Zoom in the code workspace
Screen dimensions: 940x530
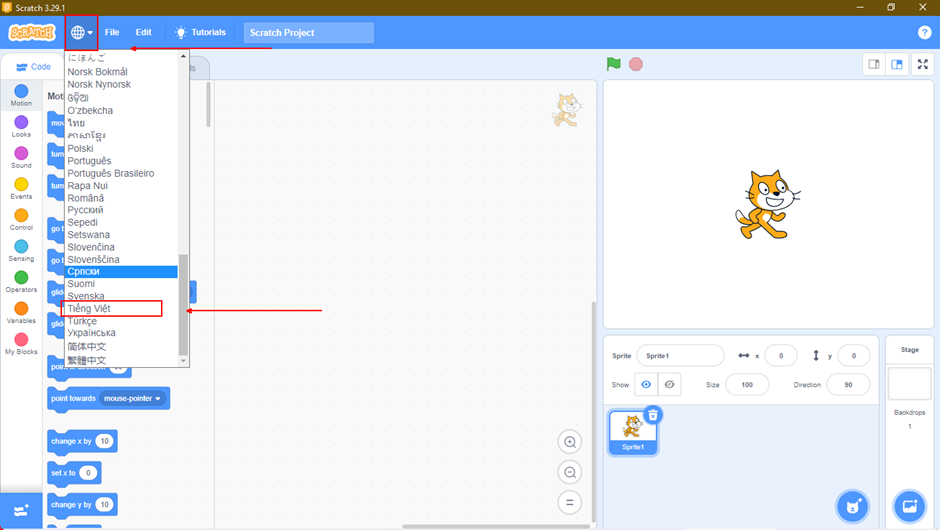[570, 442]
